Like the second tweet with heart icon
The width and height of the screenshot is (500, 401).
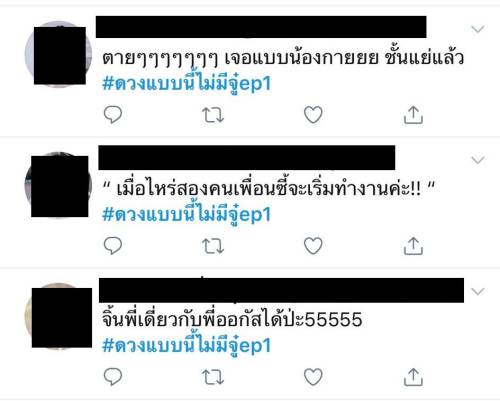pyautogui.click(x=313, y=246)
